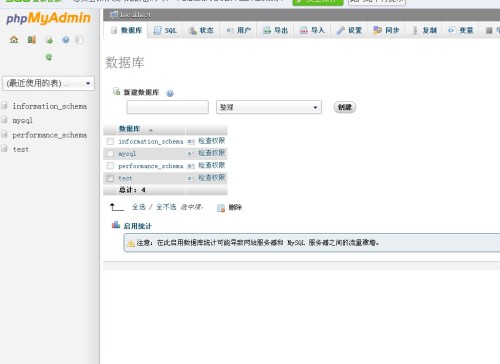Viewport: 500px width, 364px height.
Task: Open the 设置 tab
Action: point(349,31)
